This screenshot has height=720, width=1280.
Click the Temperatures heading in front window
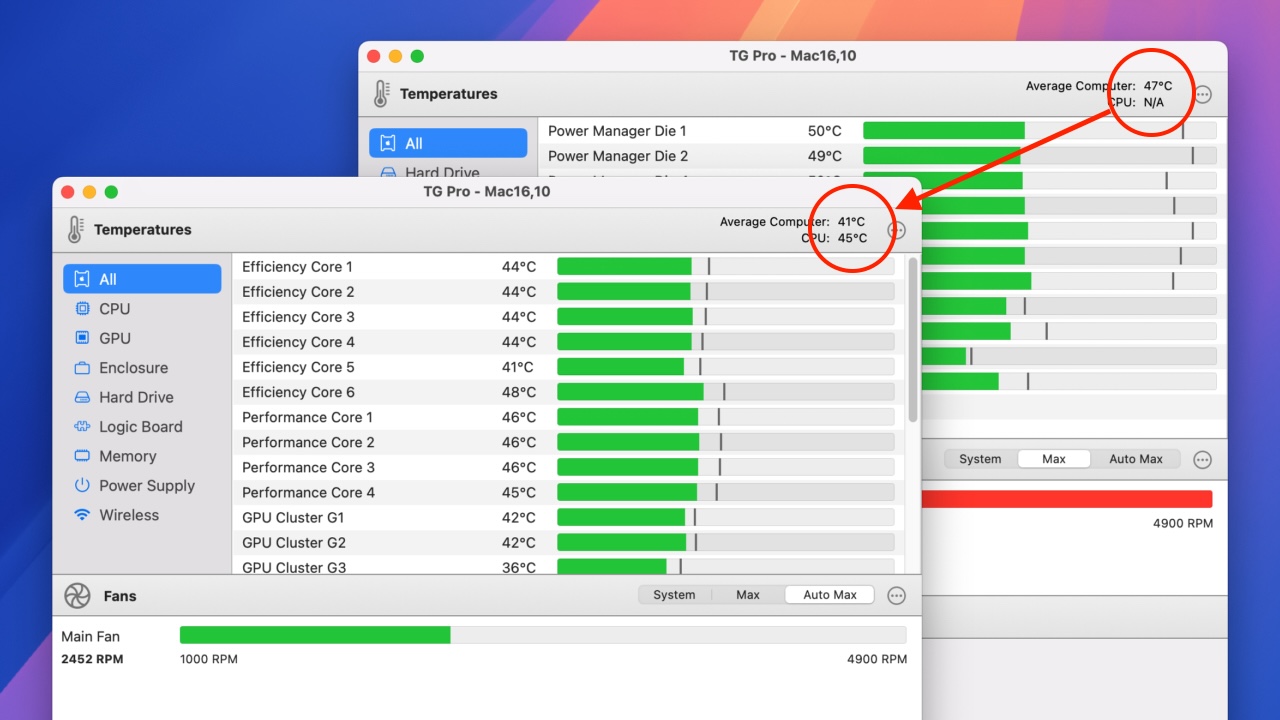pyautogui.click(x=143, y=230)
